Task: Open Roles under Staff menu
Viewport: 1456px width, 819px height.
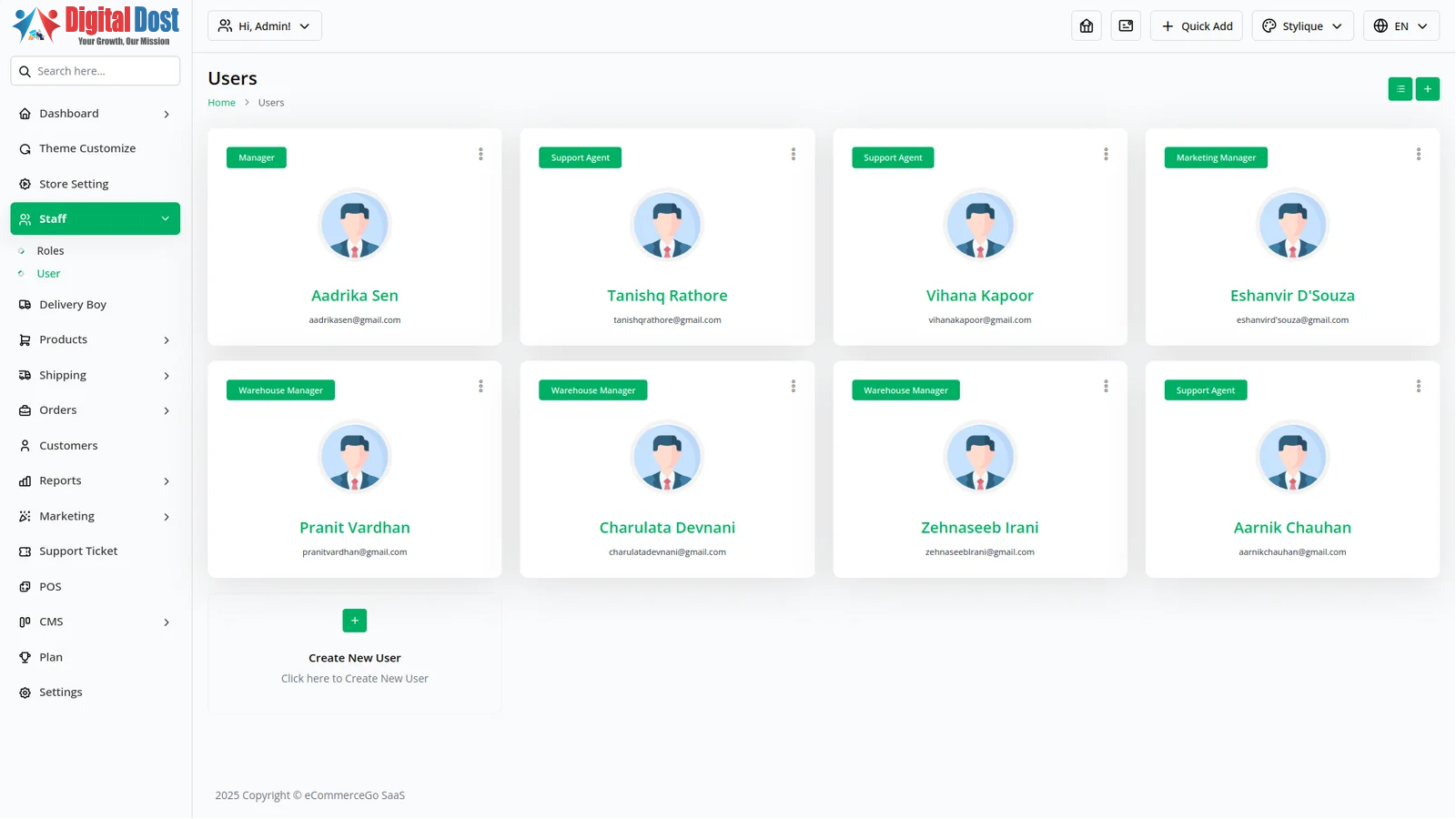Action: [50, 251]
